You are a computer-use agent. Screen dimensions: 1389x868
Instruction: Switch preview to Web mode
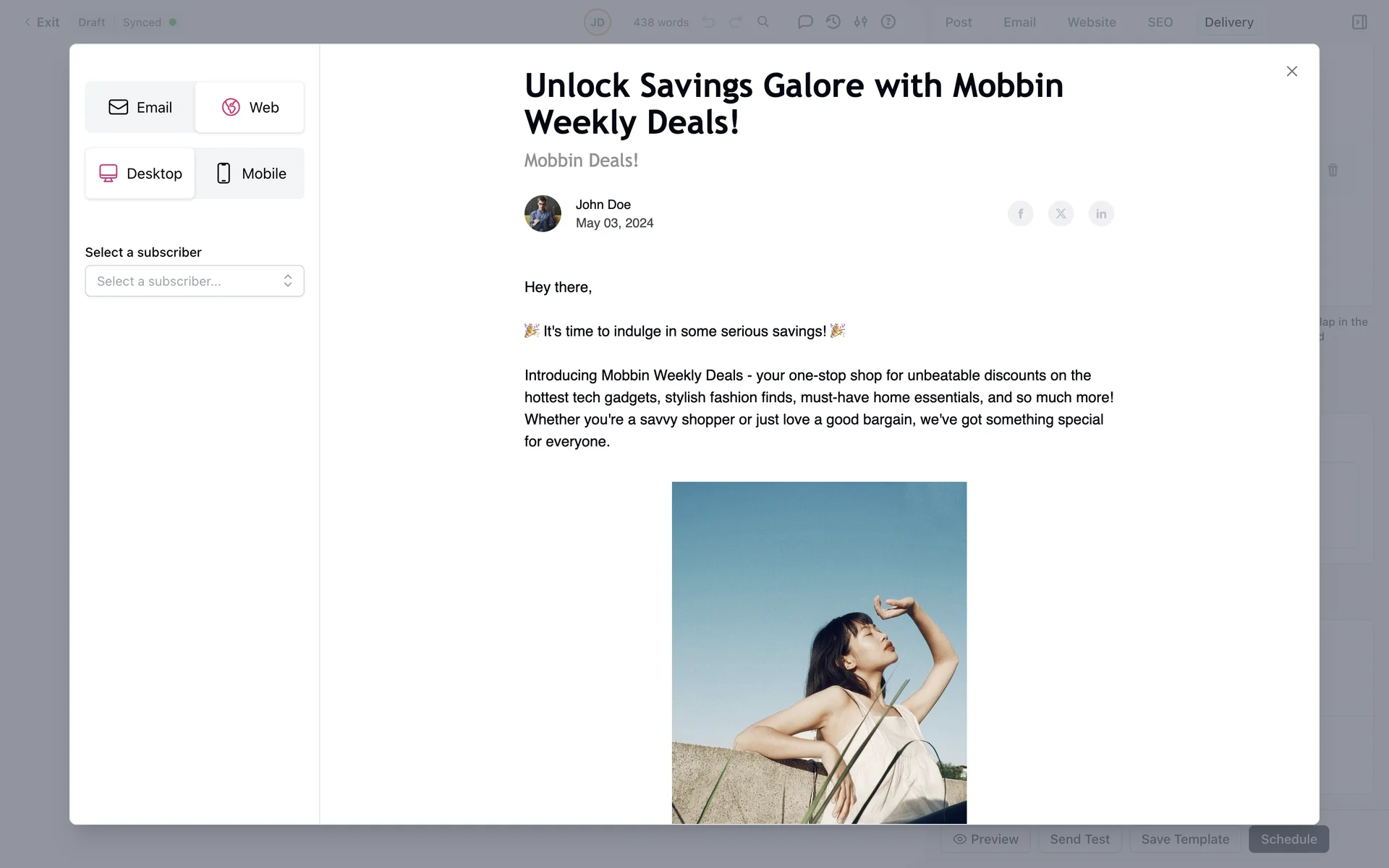point(250,107)
